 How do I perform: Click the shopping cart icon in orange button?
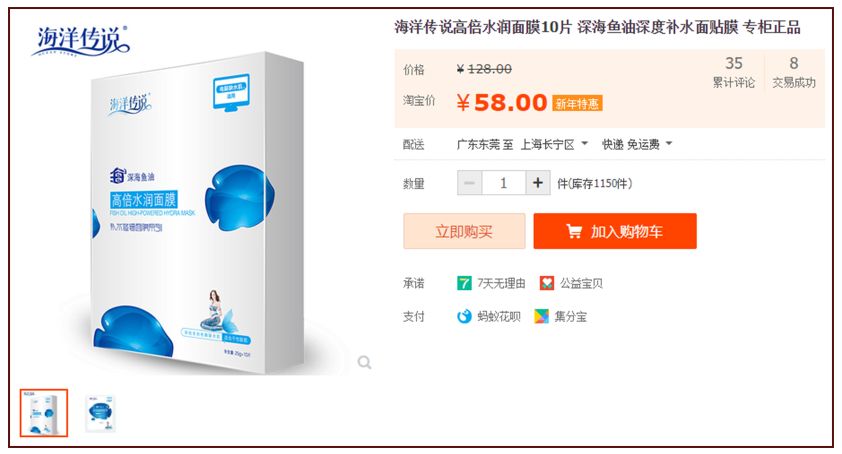[574, 232]
